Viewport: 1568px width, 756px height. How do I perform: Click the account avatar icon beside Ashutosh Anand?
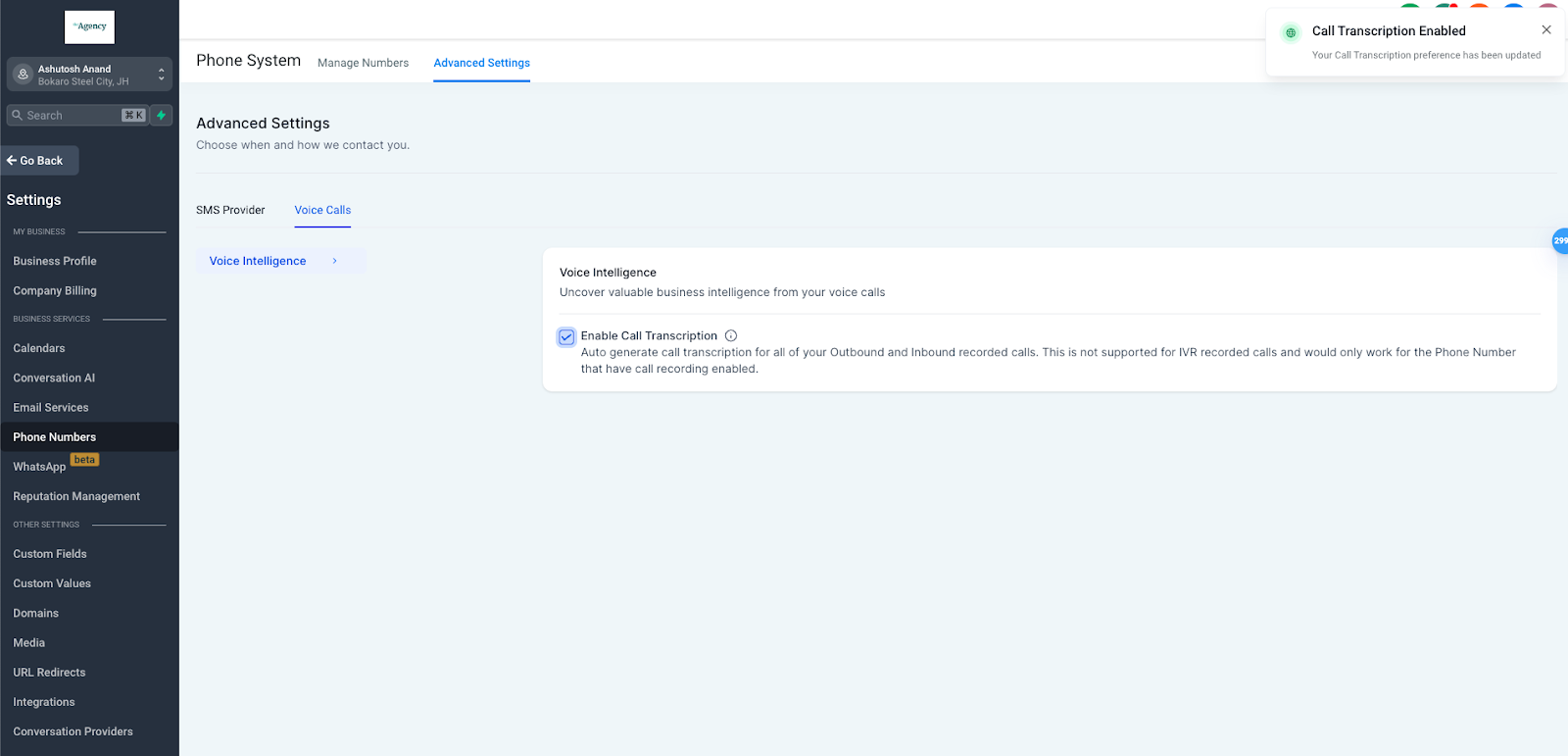pos(23,75)
